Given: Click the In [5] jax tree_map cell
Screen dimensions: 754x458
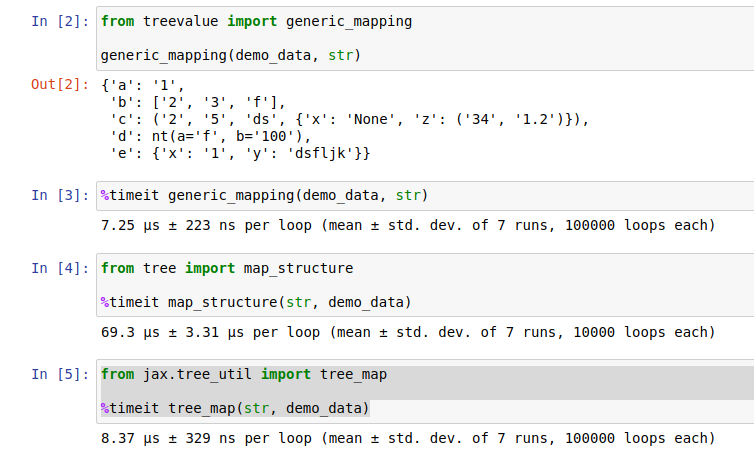Looking at the screenshot, I should pos(425,392).
